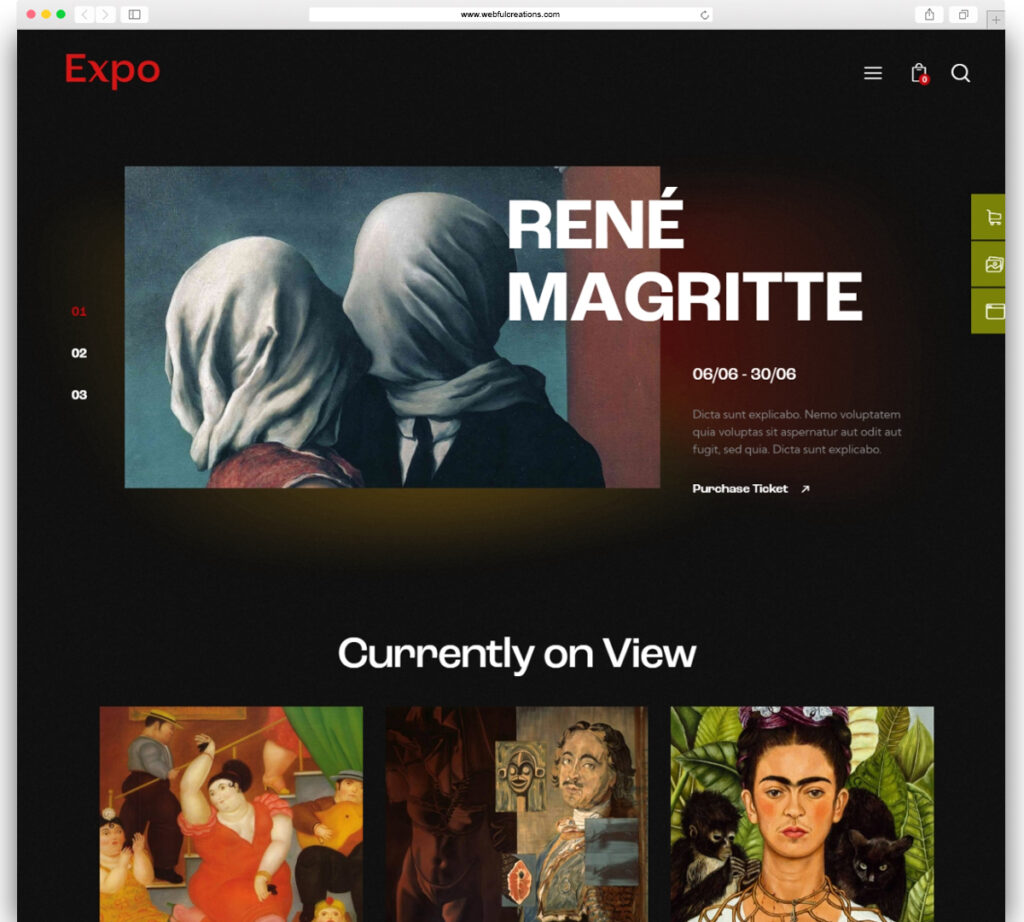Open the hamburger navigation menu

[x=872, y=72]
